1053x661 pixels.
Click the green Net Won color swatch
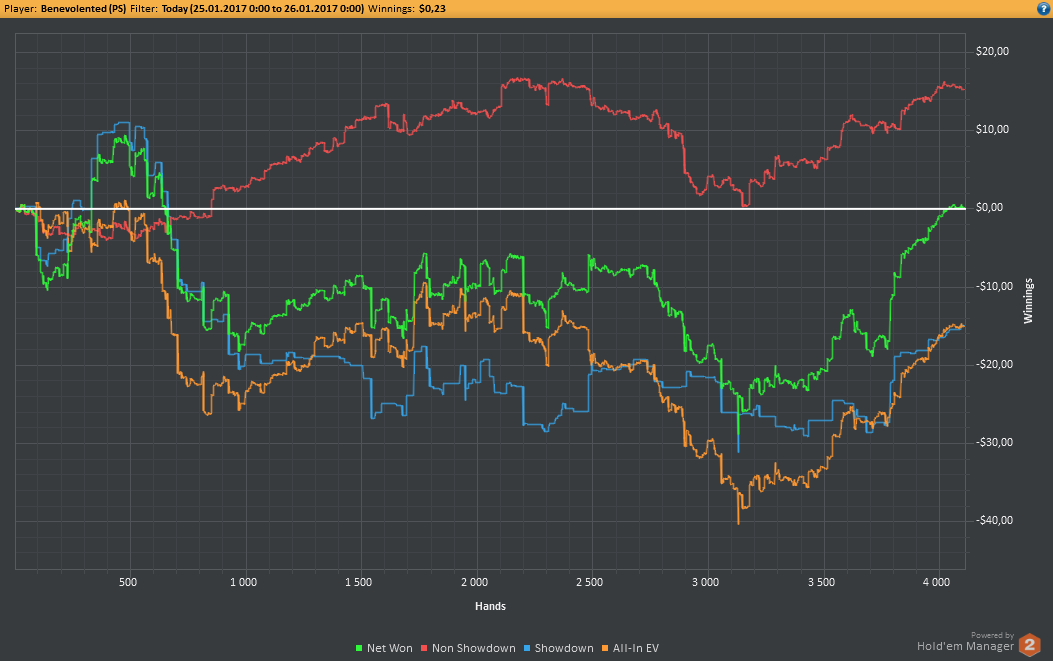359,648
